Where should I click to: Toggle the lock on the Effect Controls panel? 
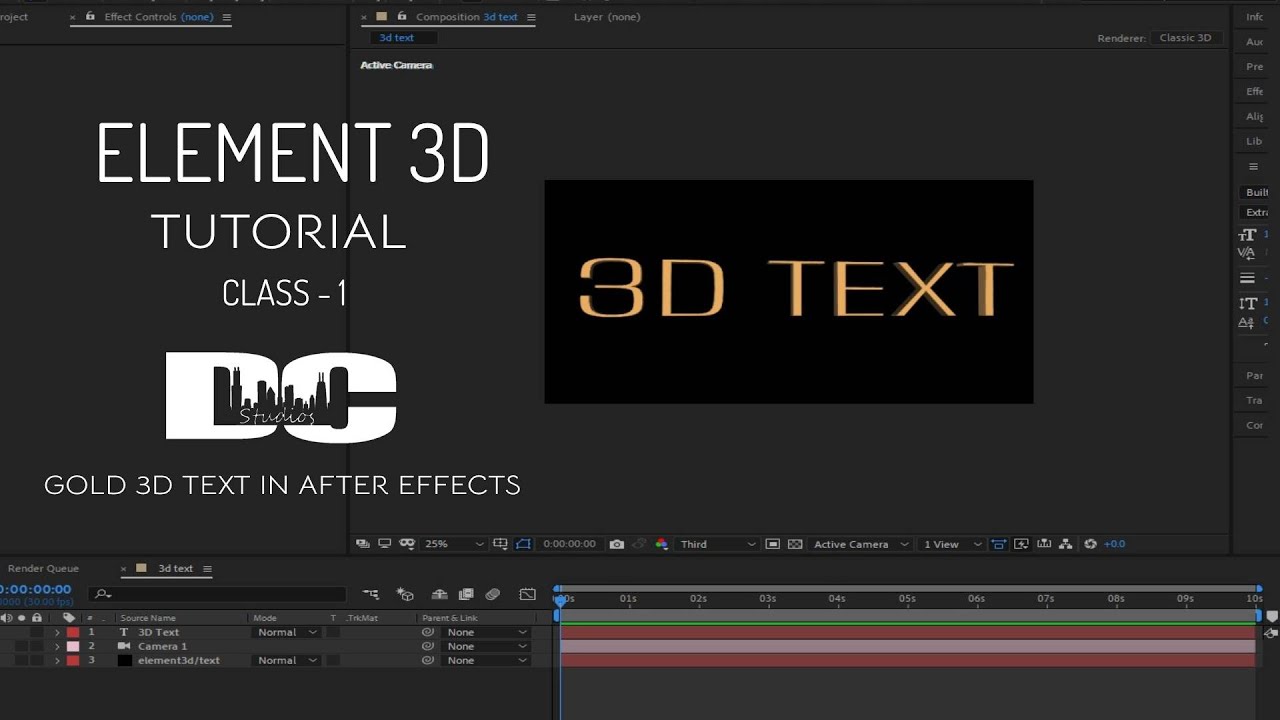pos(91,17)
